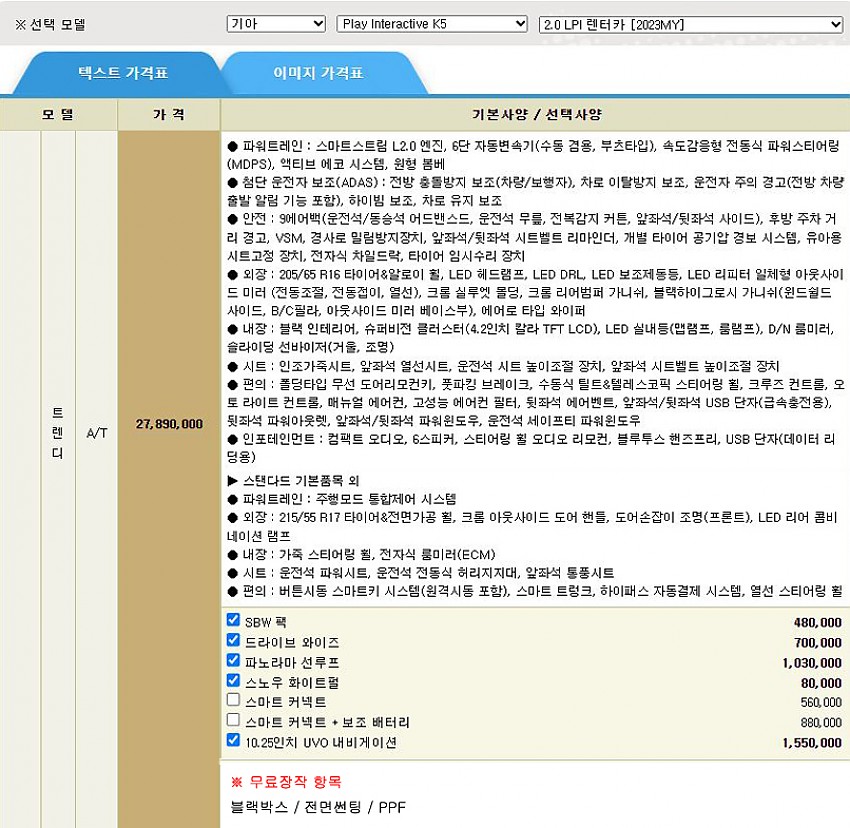This screenshot has width=850, height=828.
Task: Click the 가격 column header
Action: click(x=168, y=115)
